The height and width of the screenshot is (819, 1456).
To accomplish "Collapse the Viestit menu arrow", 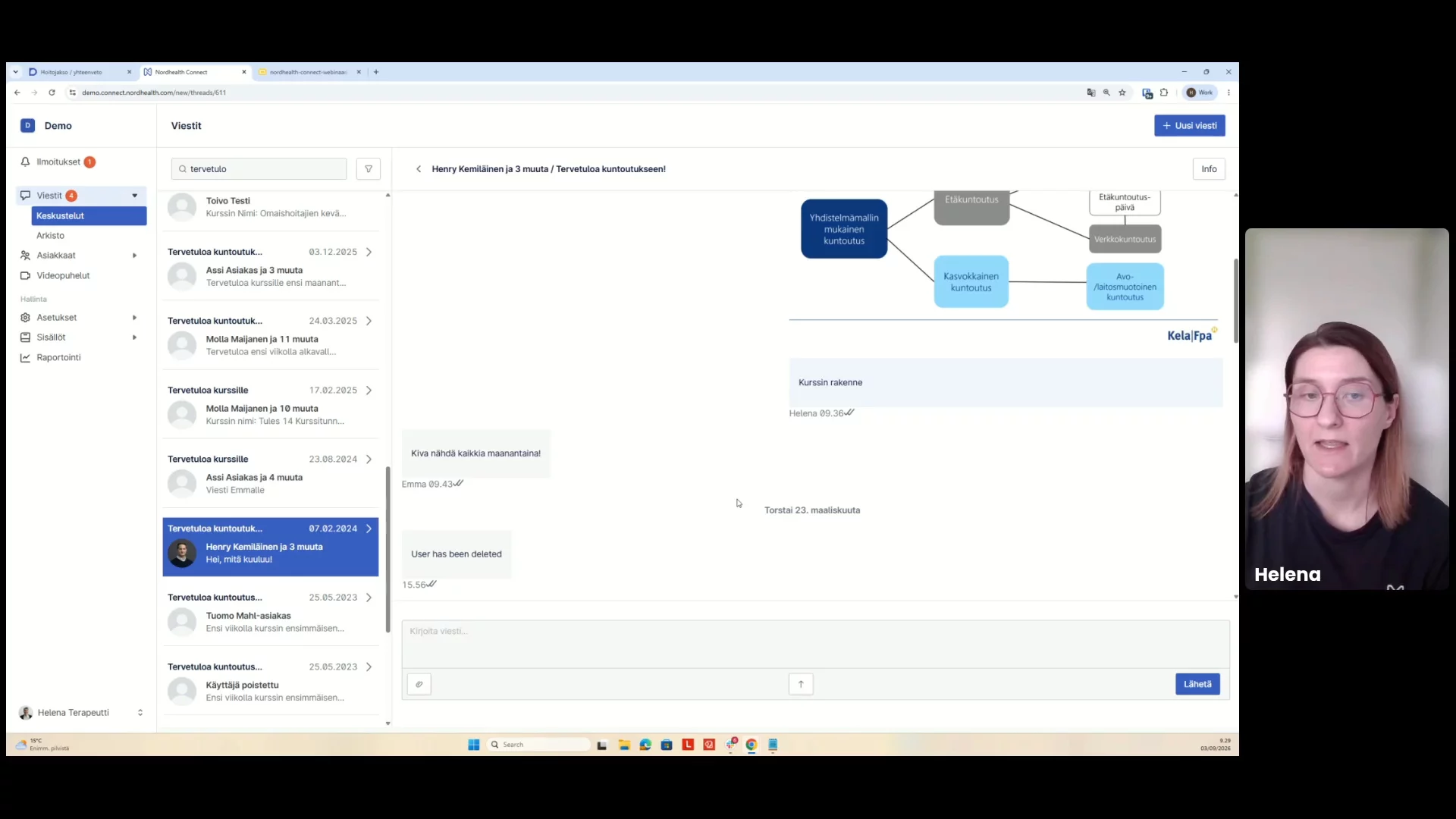I will (x=135, y=196).
